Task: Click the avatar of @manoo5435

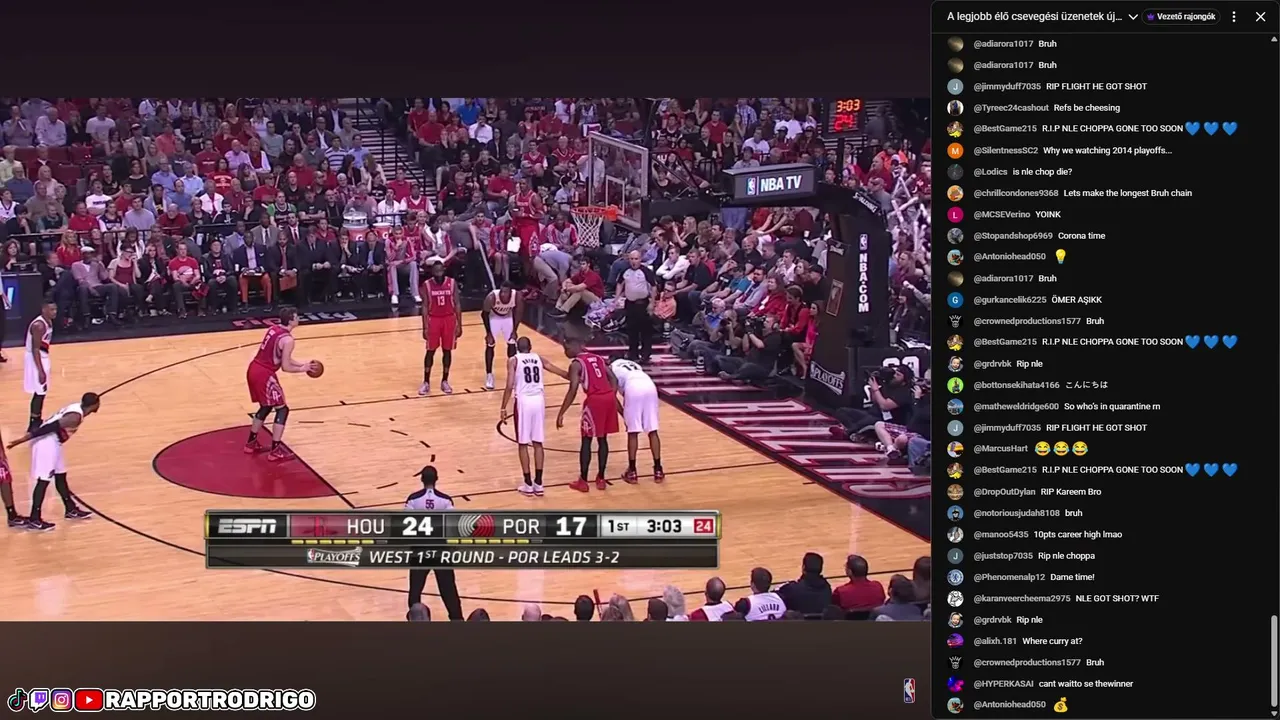Action: tap(955, 534)
